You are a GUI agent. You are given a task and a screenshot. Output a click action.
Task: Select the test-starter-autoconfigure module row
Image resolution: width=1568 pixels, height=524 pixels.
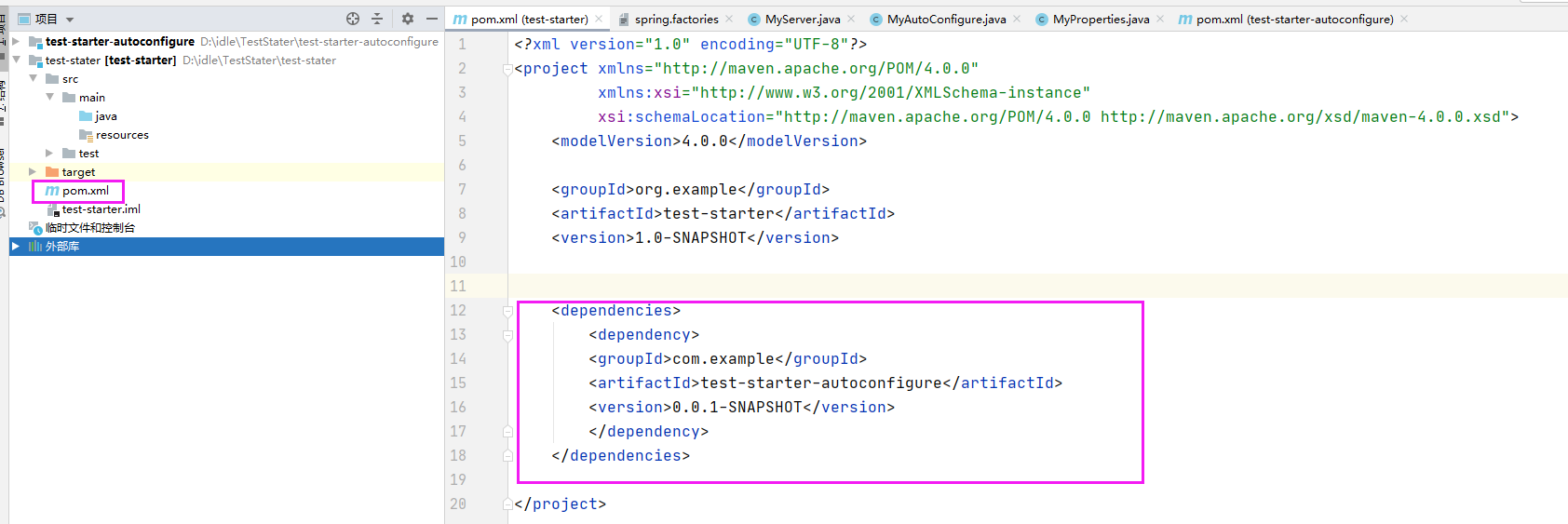pos(226,42)
